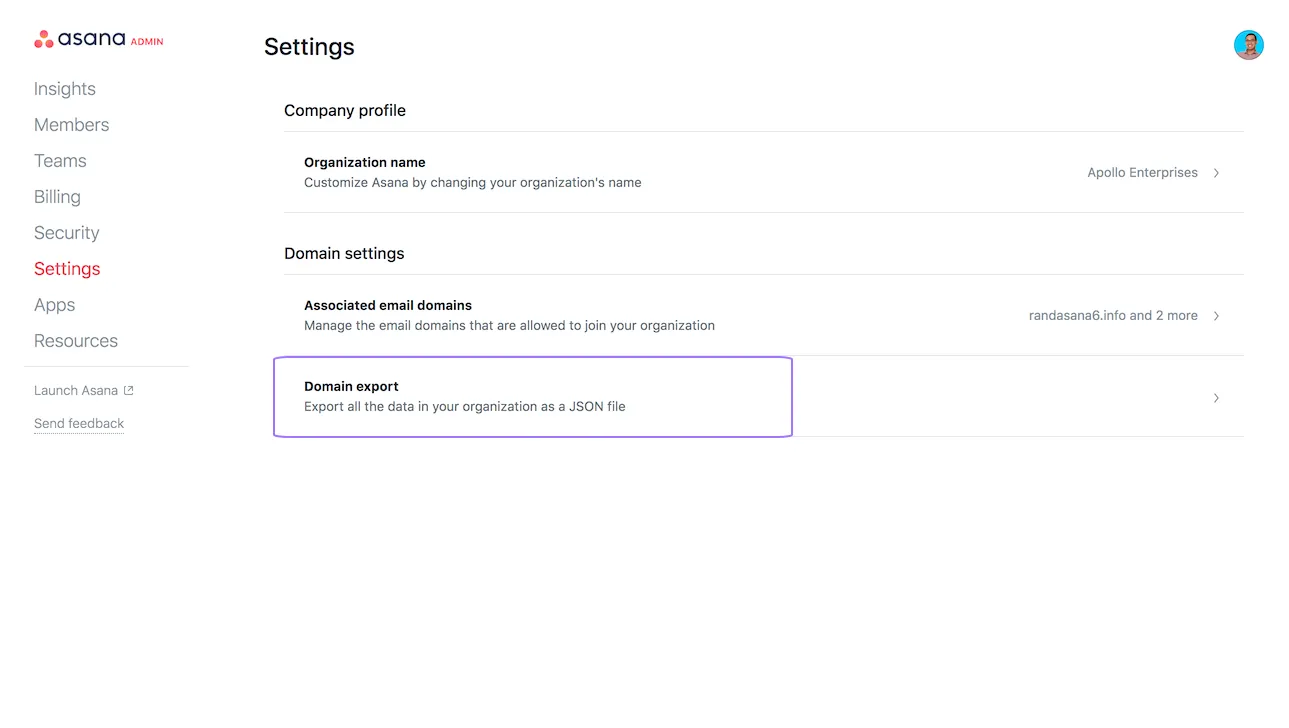Click the Domain export row chevron arrow
Image resolution: width=1289 pixels, height=728 pixels.
[x=1216, y=398]
